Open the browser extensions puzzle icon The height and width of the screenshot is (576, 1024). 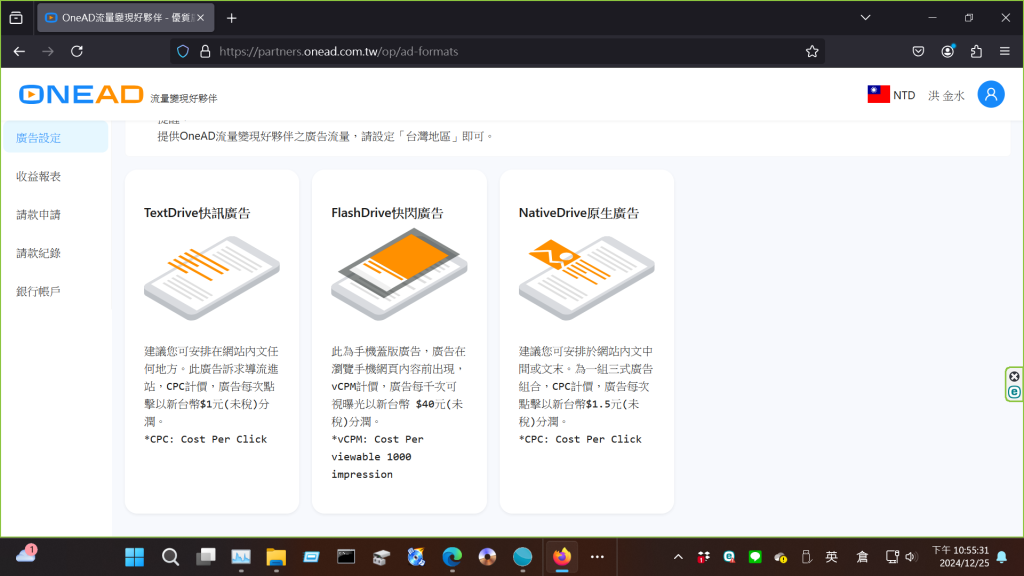click(x=976, y=51)
